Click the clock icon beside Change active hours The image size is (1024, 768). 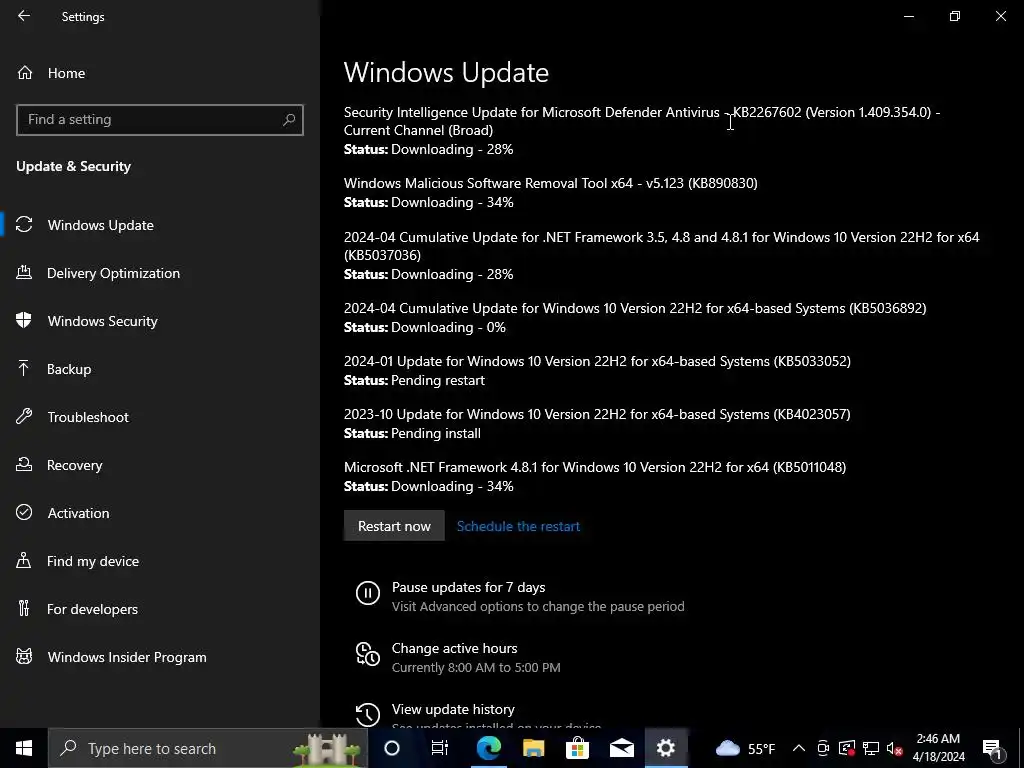[368, 654]
